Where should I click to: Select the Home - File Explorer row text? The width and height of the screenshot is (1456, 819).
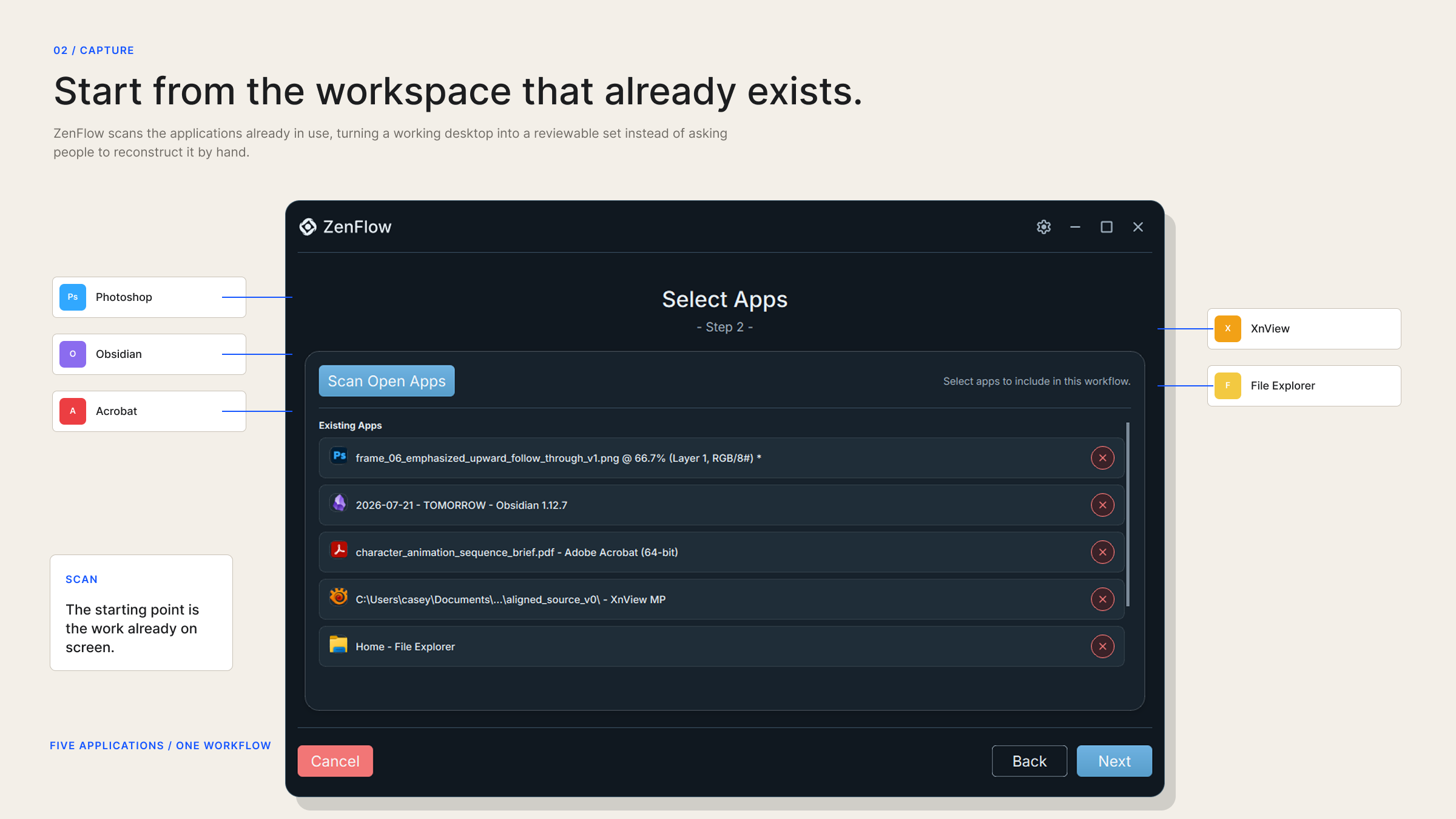[x=405, y=647]
